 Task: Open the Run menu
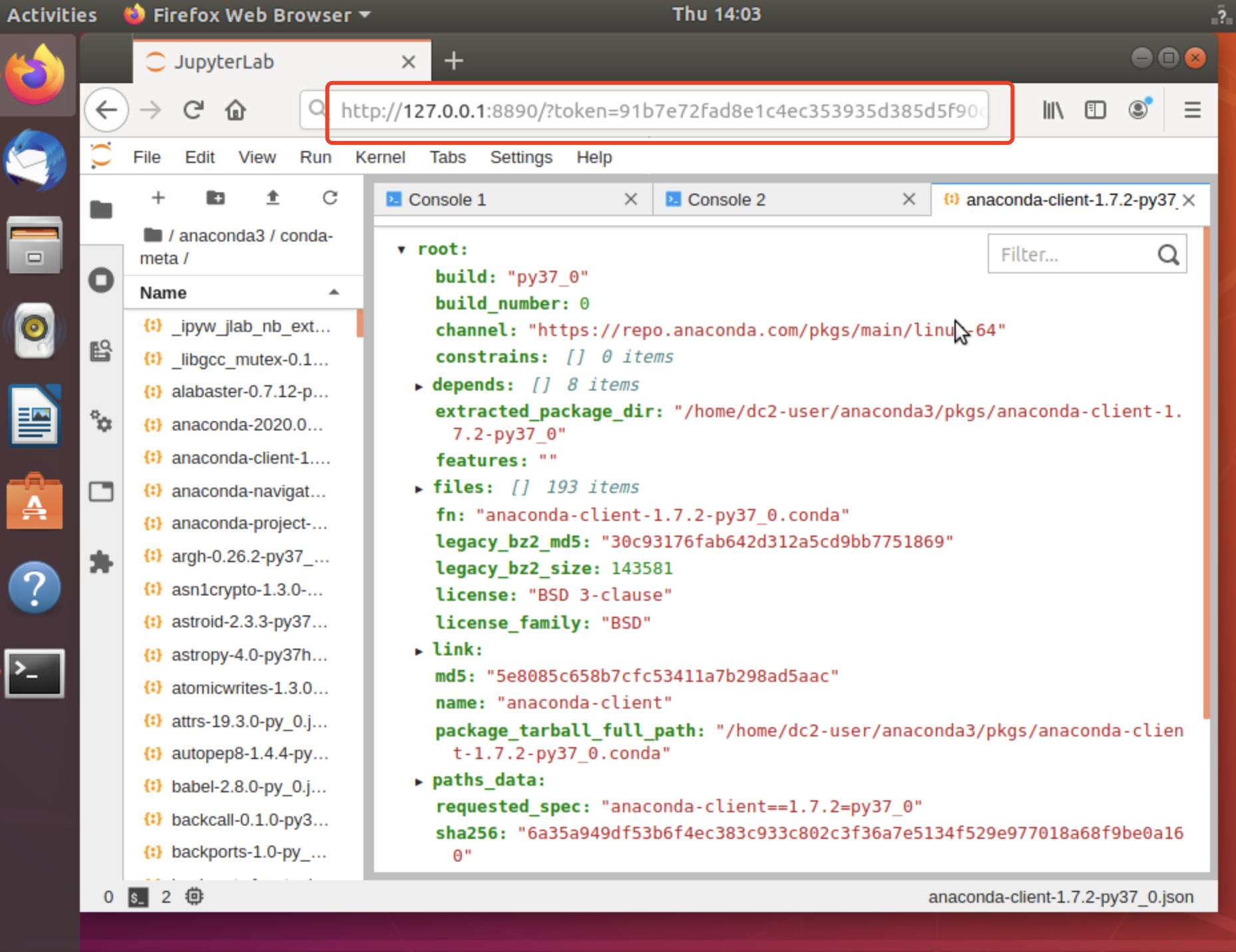[315, 157]
